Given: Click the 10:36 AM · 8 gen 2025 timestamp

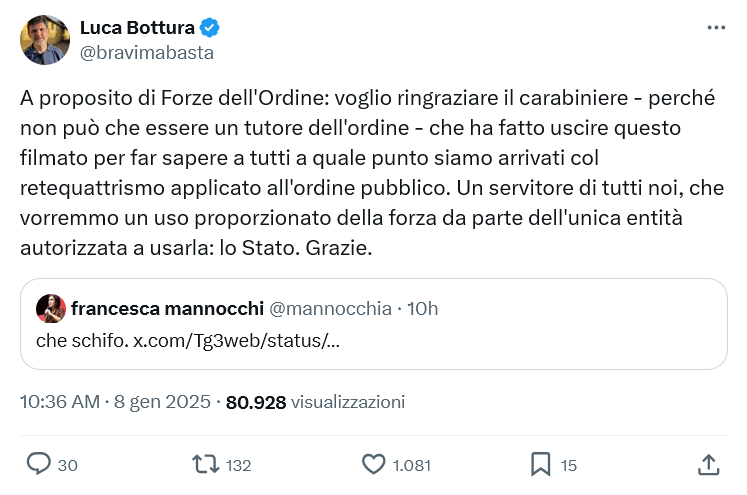Looking at the screenshot, I should 115,402.
